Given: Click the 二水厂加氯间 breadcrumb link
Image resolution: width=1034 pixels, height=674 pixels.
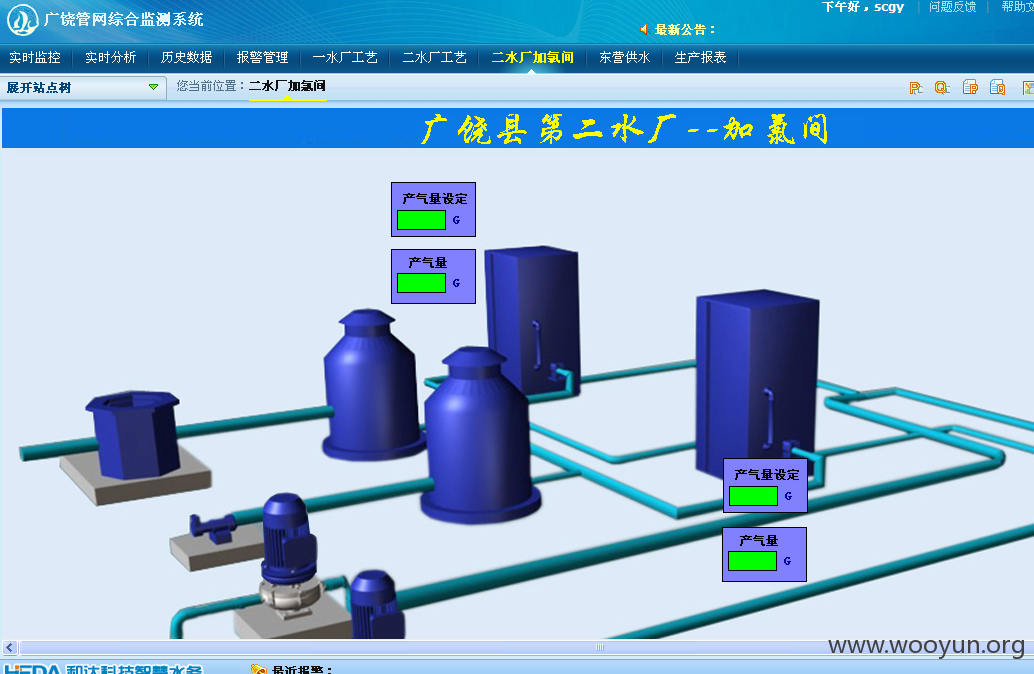Looking at the screenshot, I should tap(287, 86).
